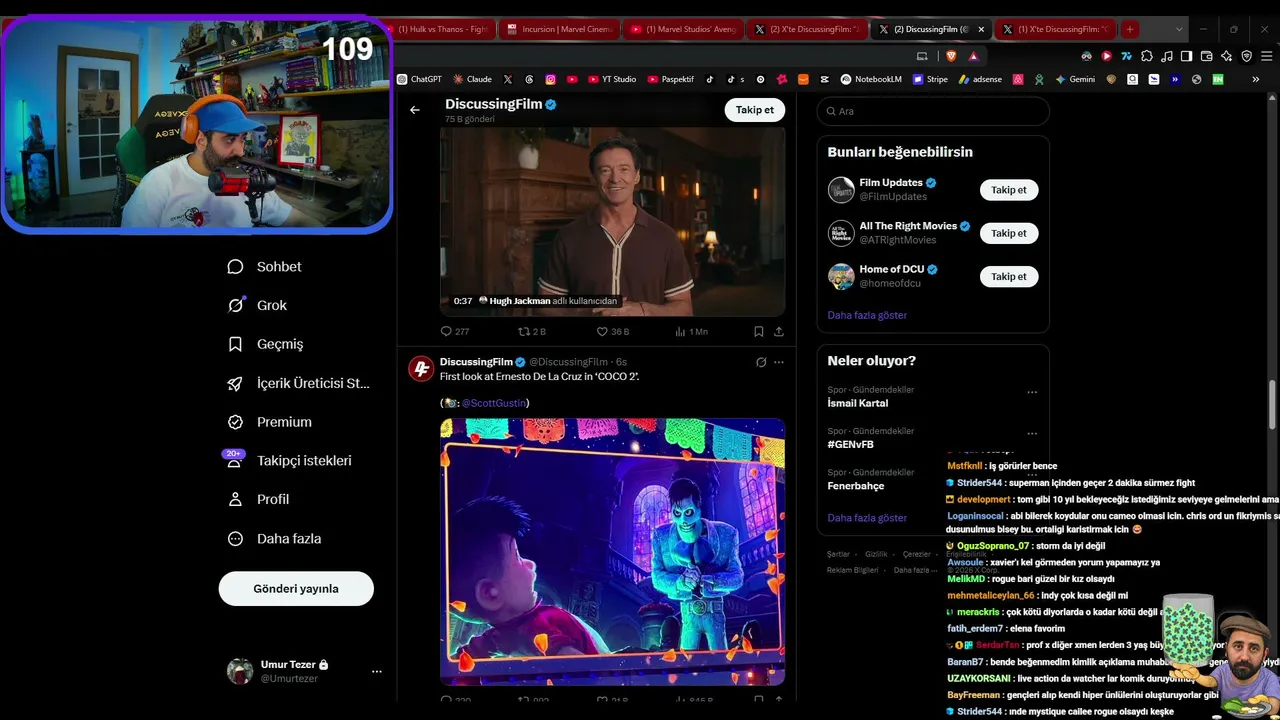Follow DiscussingFilm with header Takip et button

(754, 110)
